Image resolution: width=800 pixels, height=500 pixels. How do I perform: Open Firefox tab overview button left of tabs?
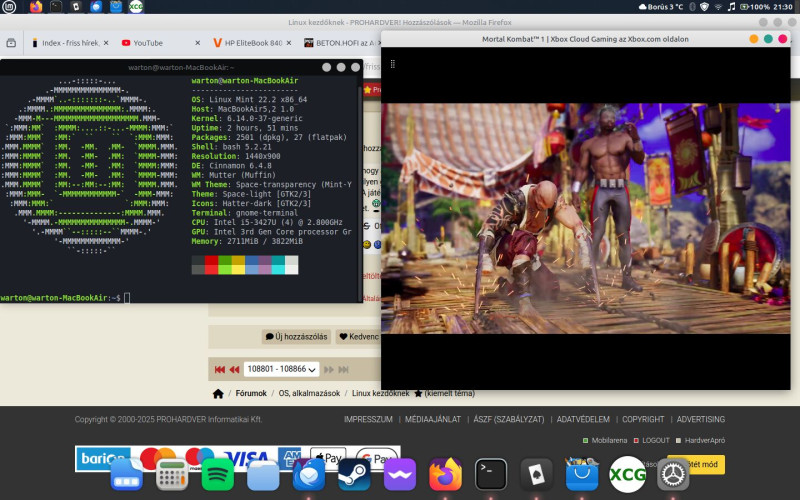[x=11, y=43]
